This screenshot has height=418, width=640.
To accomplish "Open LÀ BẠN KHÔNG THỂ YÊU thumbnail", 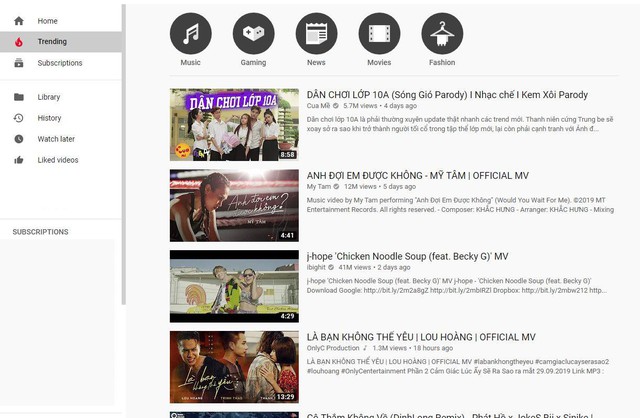I will 234,367.
